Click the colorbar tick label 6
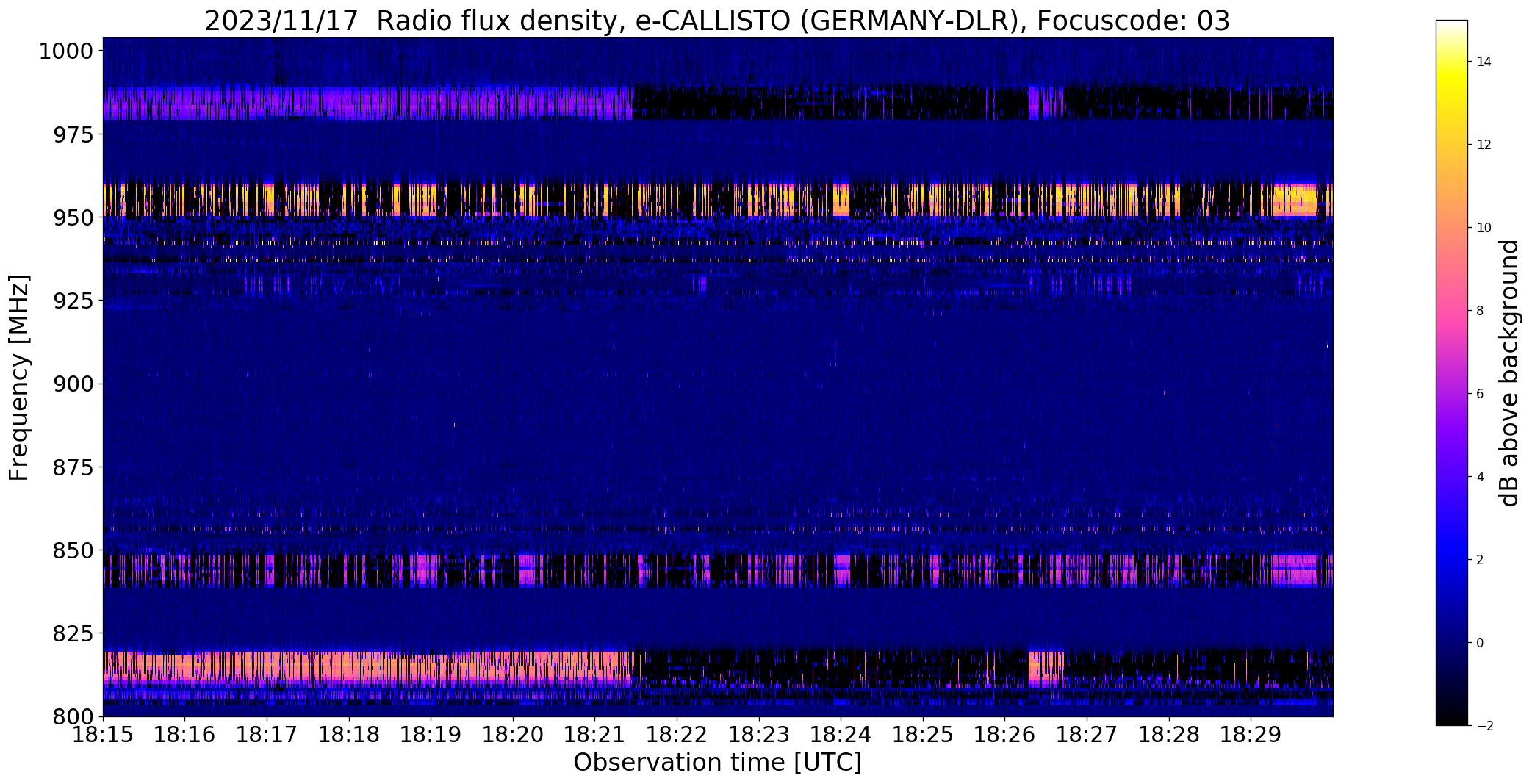This screenshot has height=784, width=1532. (x=1480, y=394)
